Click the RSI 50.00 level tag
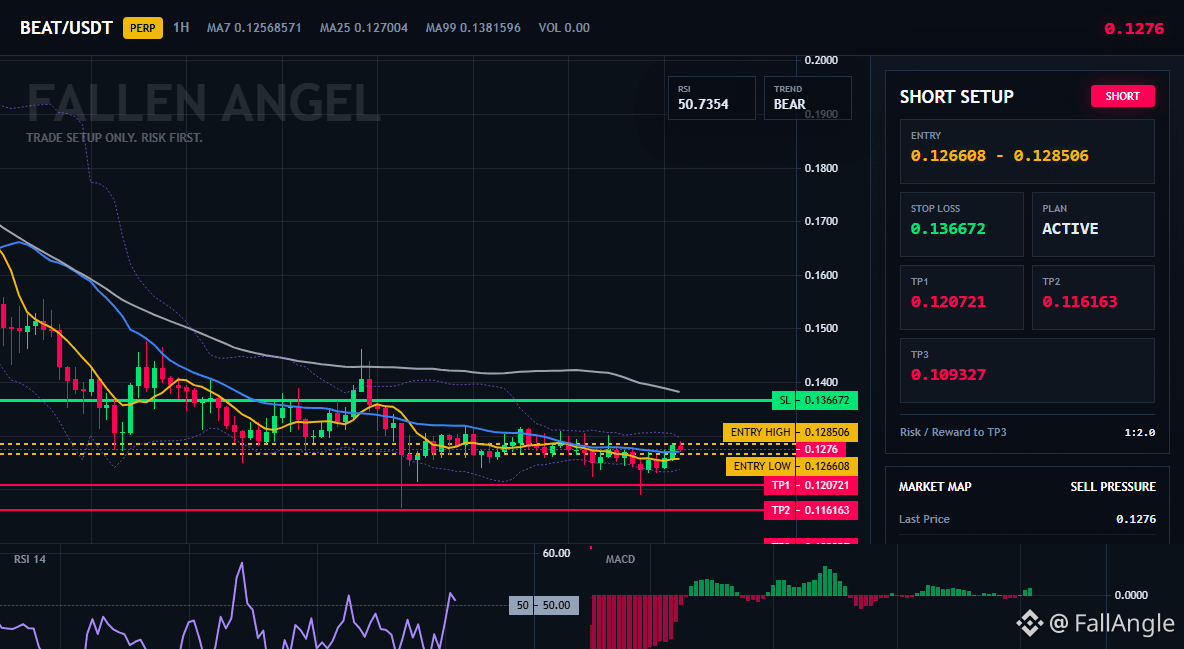Screen dimensions: 1184x649 (x=544, y=605)
